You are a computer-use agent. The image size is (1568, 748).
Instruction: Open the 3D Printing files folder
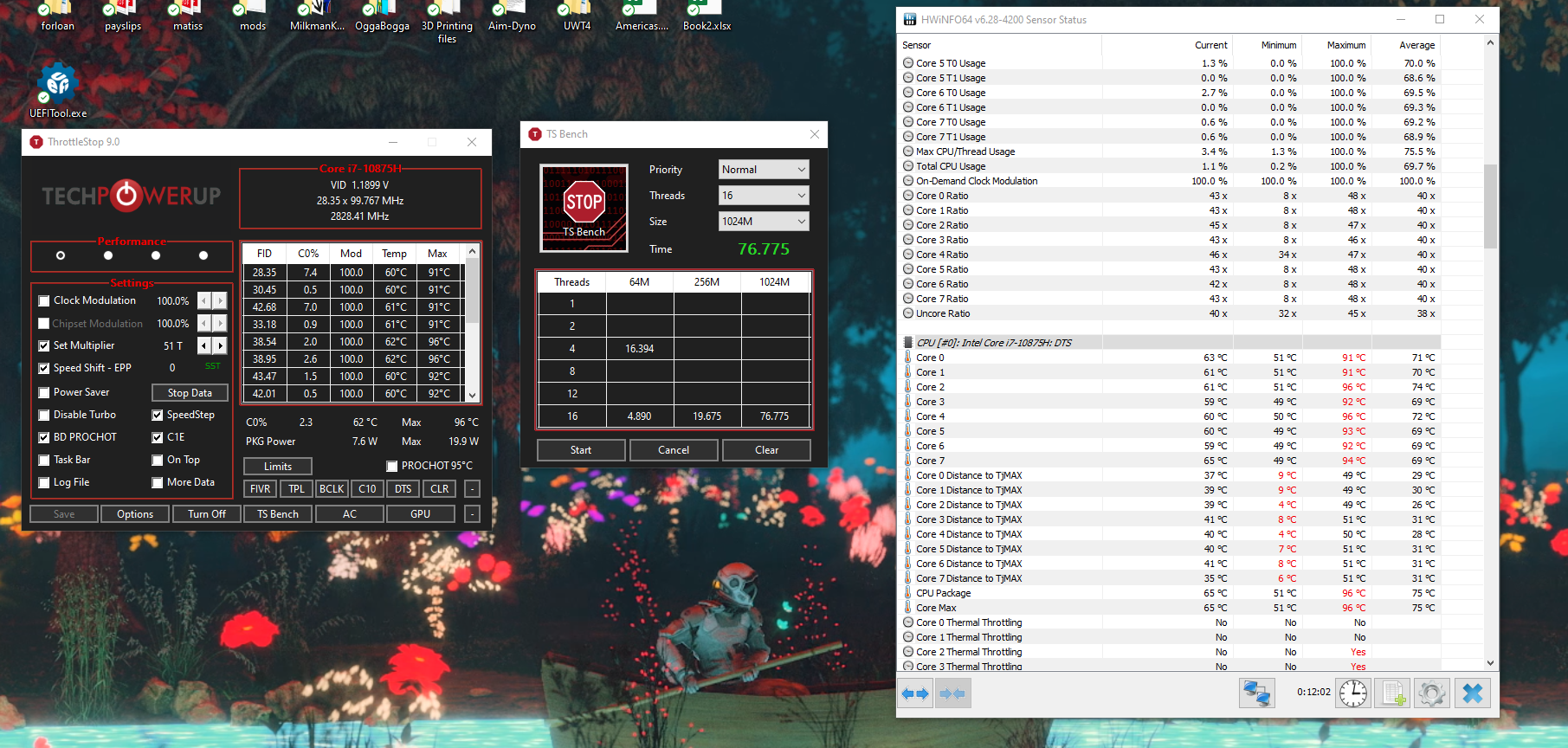[x=447, y=23]
